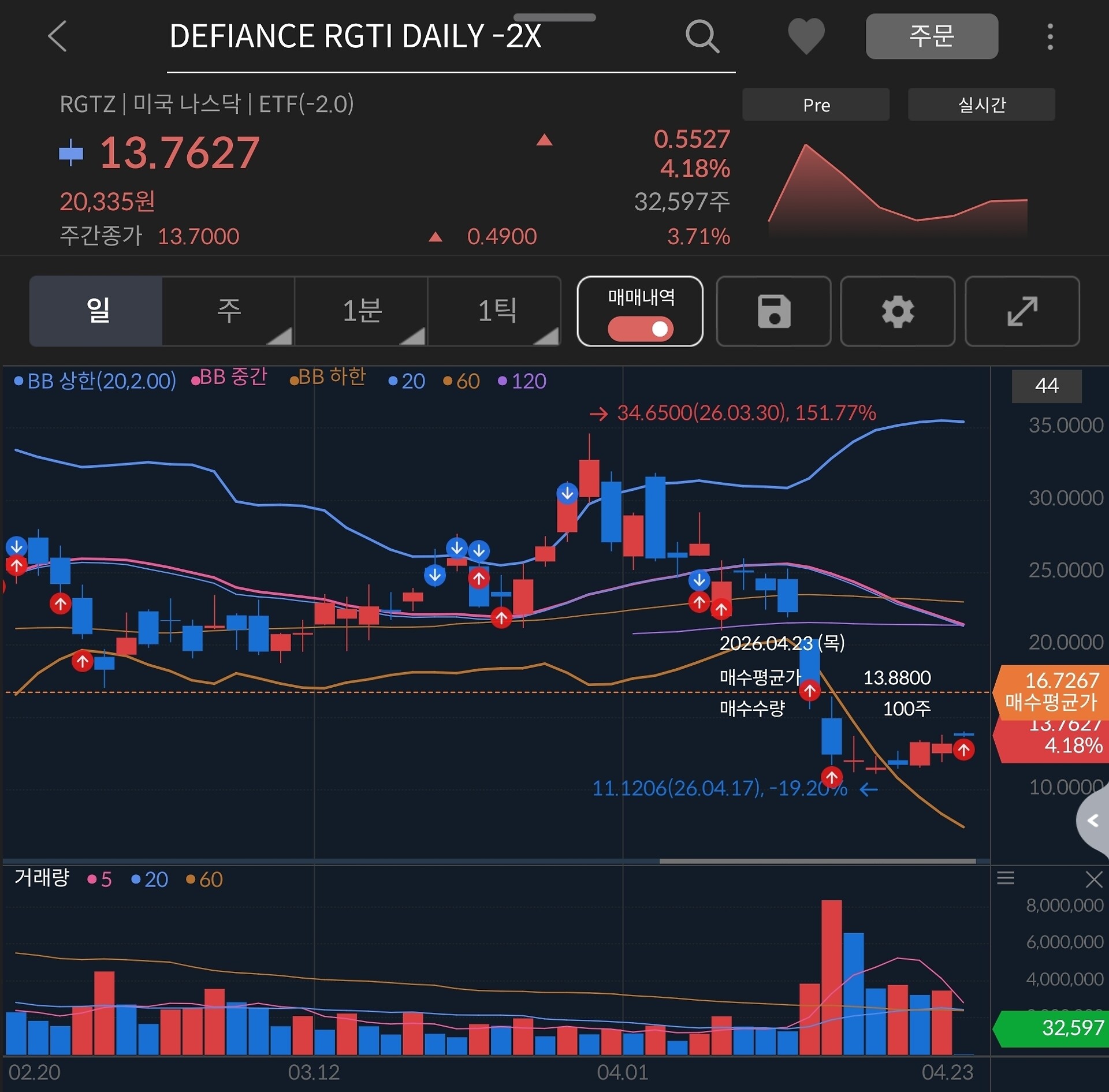
Task: Click the chart horizontal scrollbar thumb
Action: coord(817,860)
